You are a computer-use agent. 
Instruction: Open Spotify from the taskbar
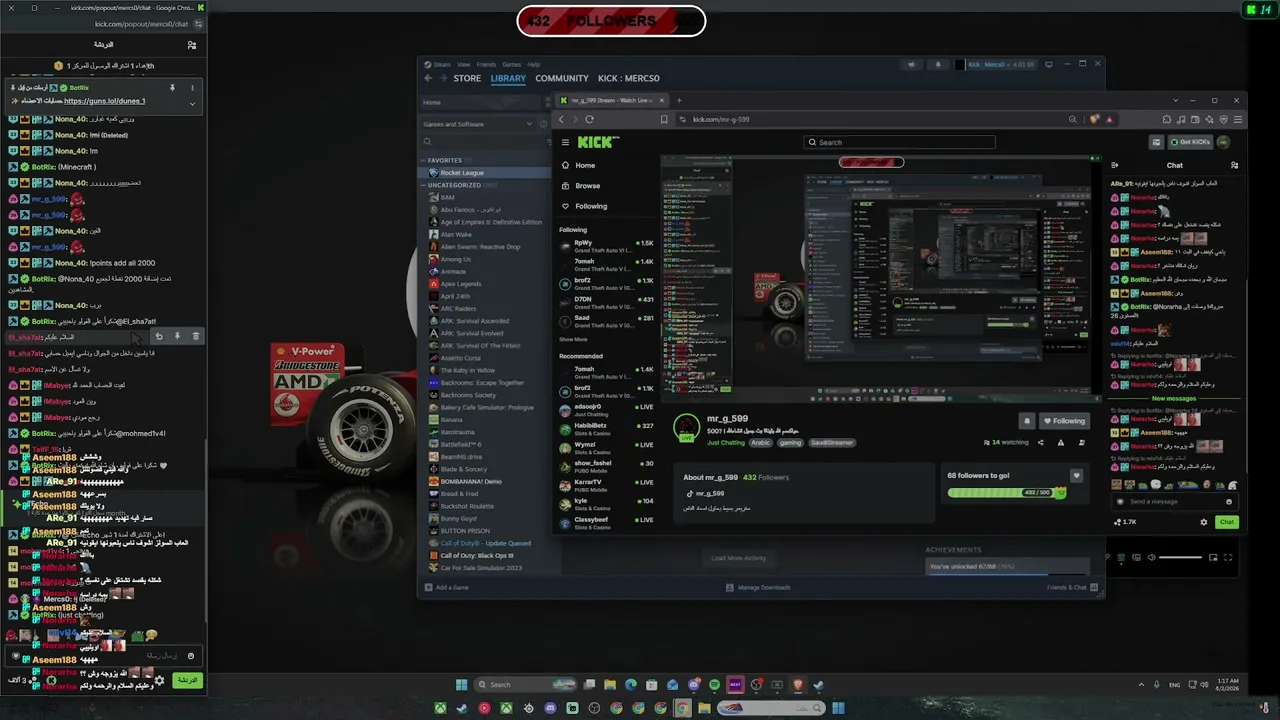click(714, 685)
